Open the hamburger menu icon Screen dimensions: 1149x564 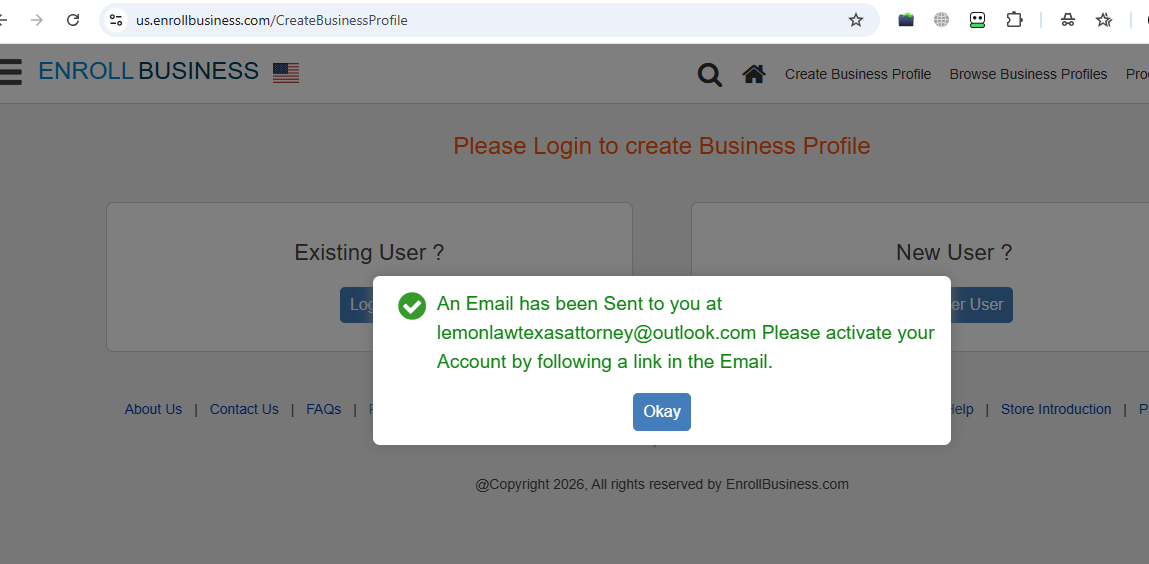tap(10, 72)
